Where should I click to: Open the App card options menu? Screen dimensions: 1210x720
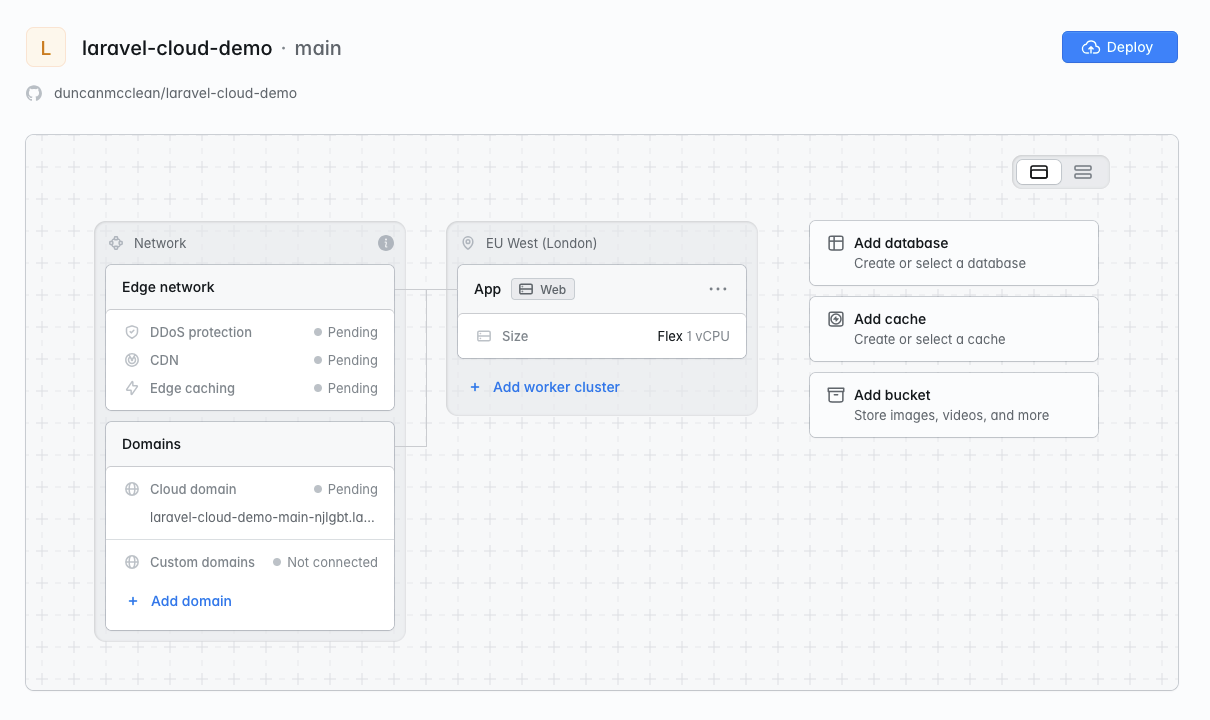click(718, 289)
